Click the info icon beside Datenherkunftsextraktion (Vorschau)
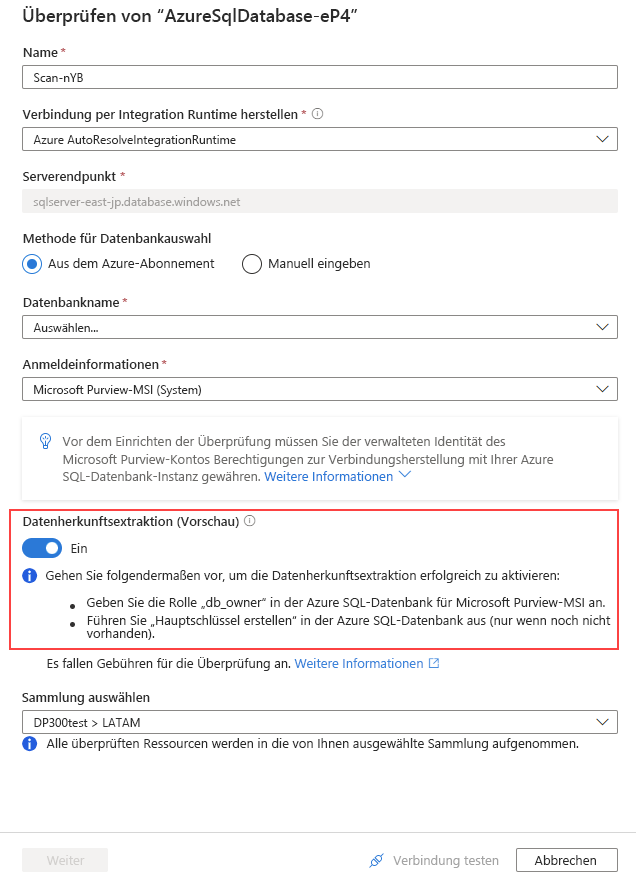The width and height of the screenshot is (636, 882). click(250, 520)
